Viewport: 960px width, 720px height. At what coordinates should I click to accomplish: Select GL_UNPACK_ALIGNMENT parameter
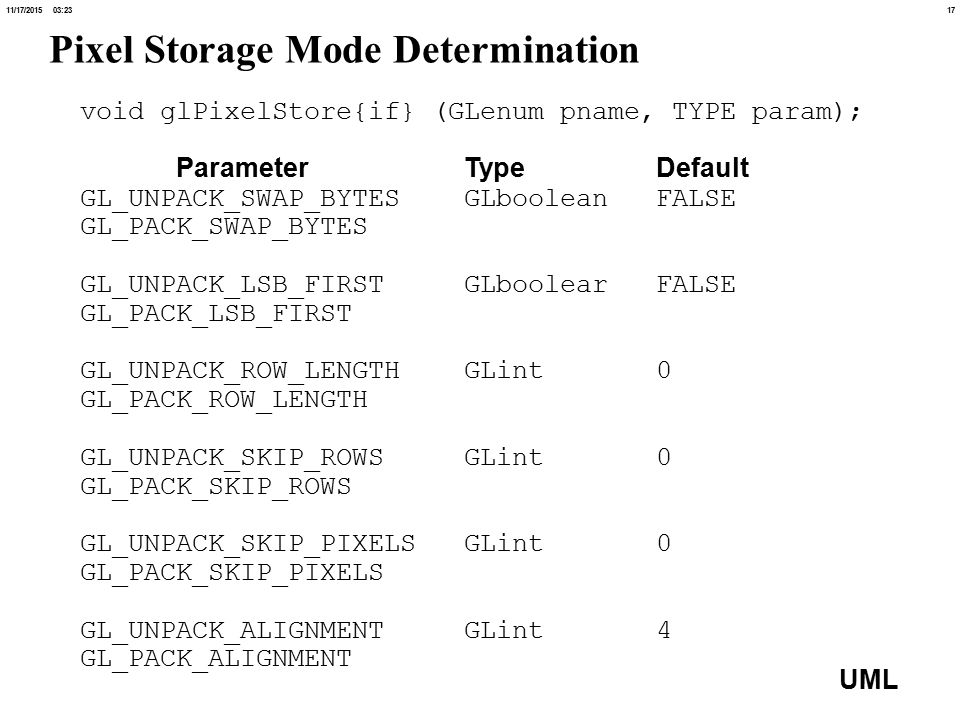(231, 631)
